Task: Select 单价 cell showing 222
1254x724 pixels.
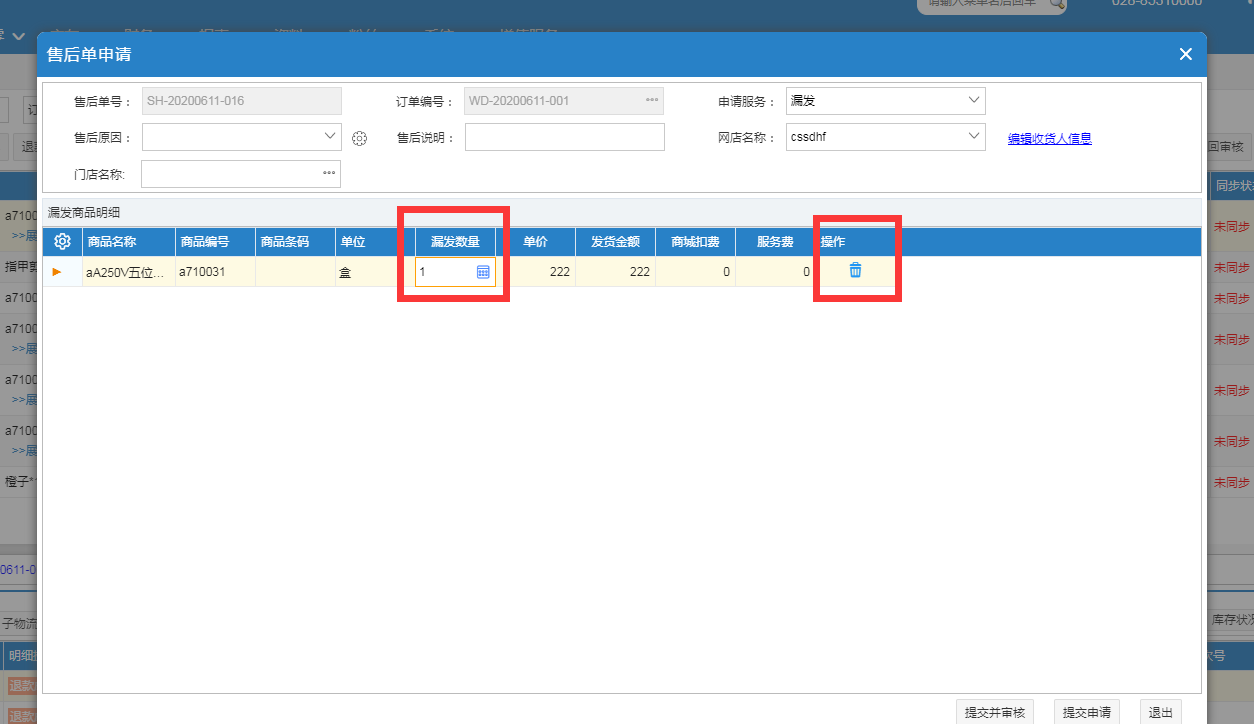Action: [x=536, y=271]
